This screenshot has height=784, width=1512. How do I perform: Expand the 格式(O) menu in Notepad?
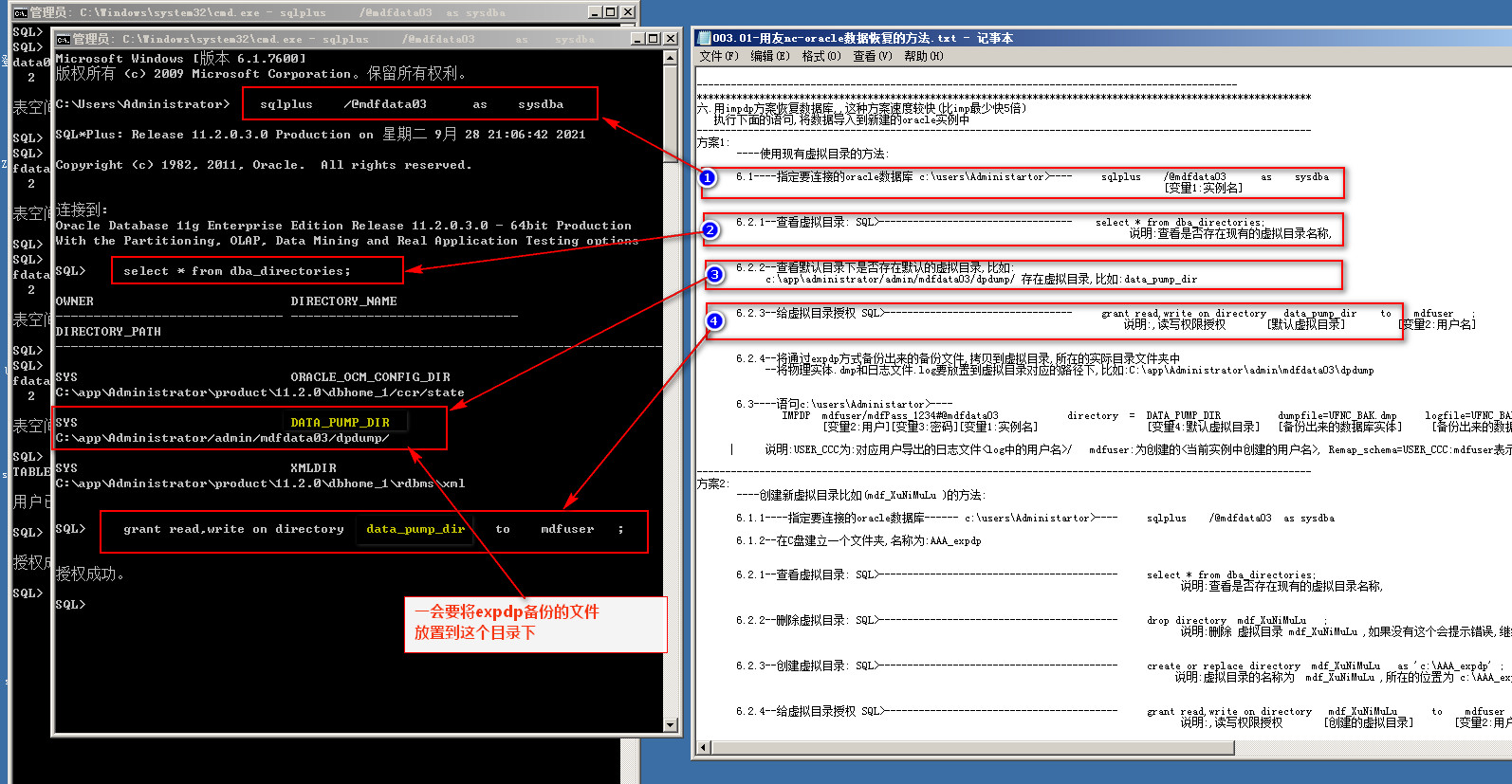tap(821, 56)
